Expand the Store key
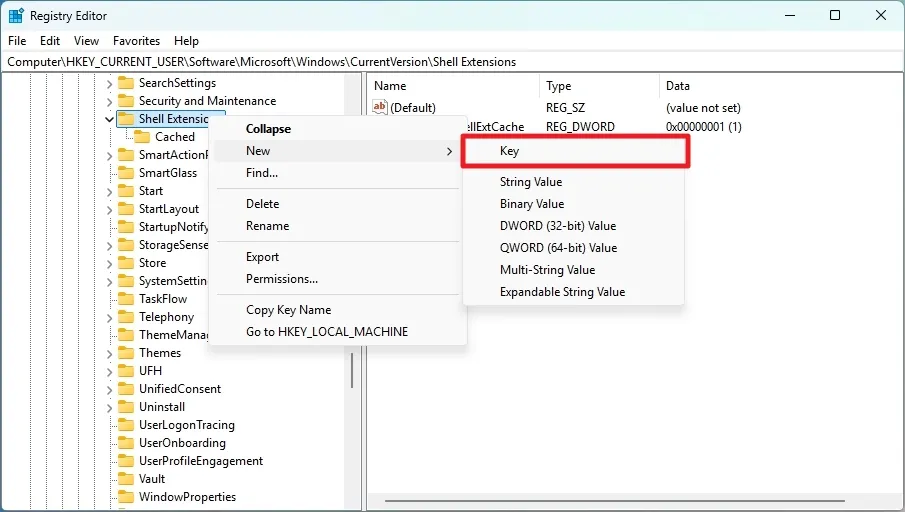This screenshot has height=512, width=905. (x=109, y=264)
